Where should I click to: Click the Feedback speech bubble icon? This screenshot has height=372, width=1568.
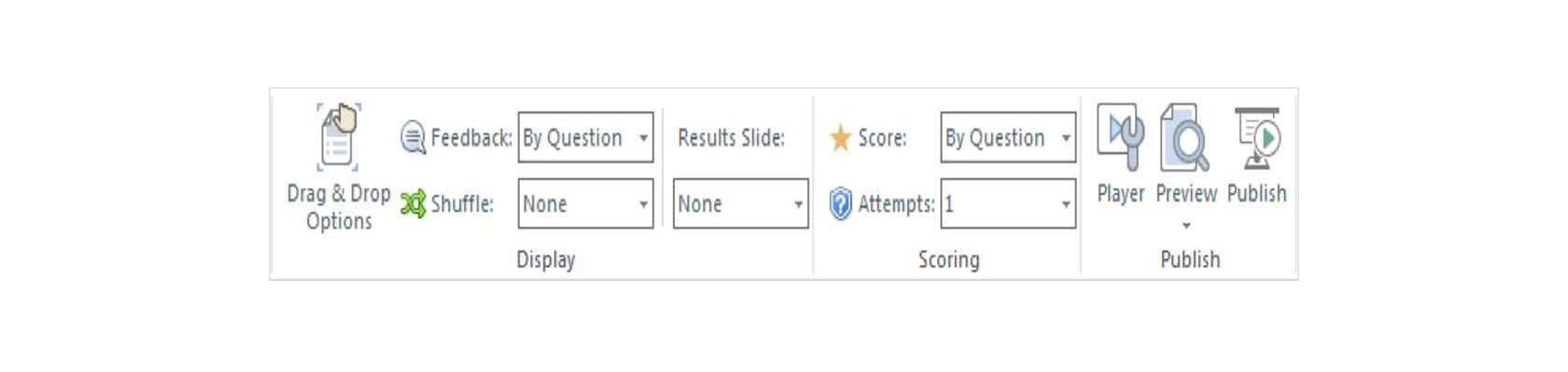click(413, 138)
